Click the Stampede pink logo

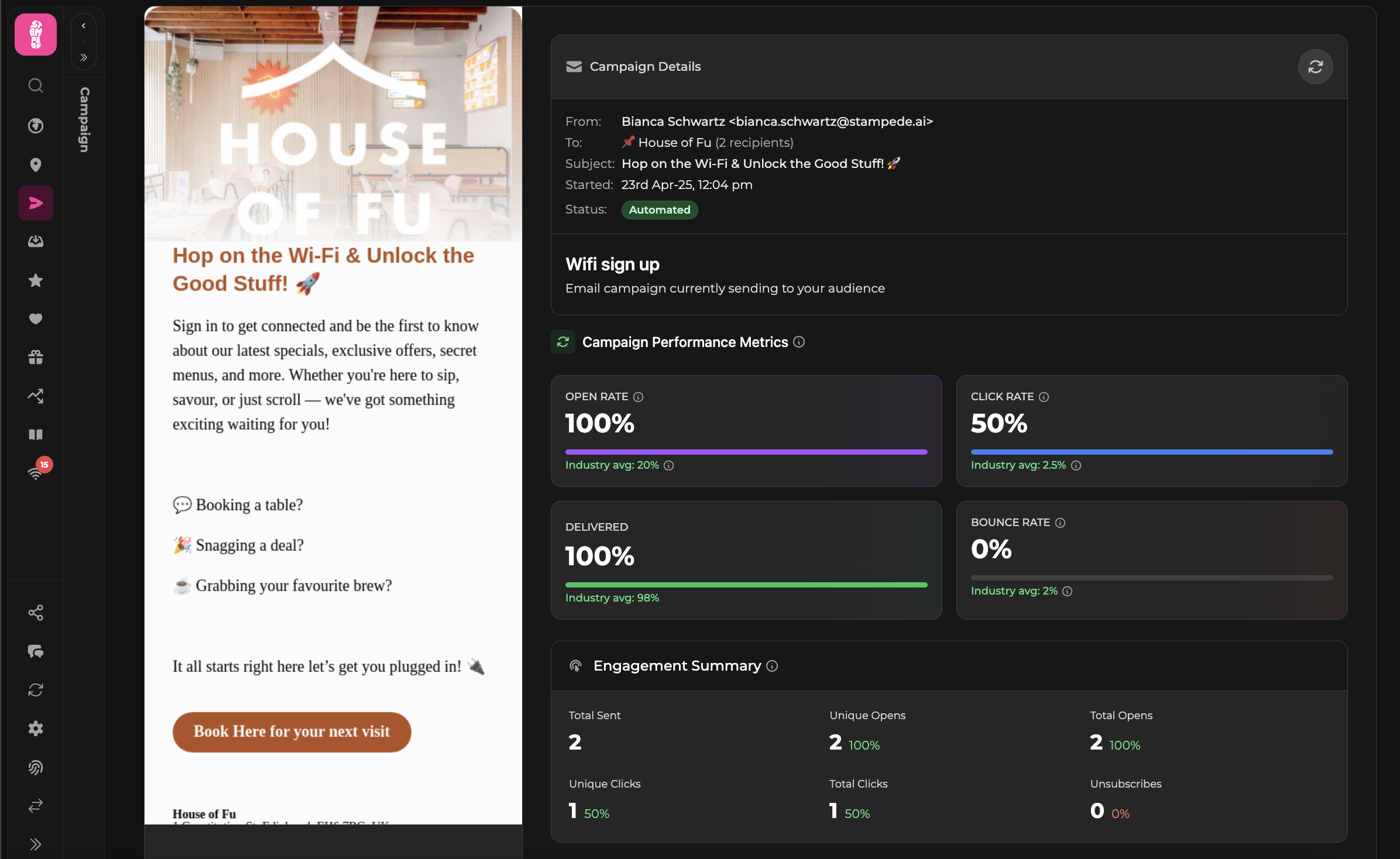[36, 35]
